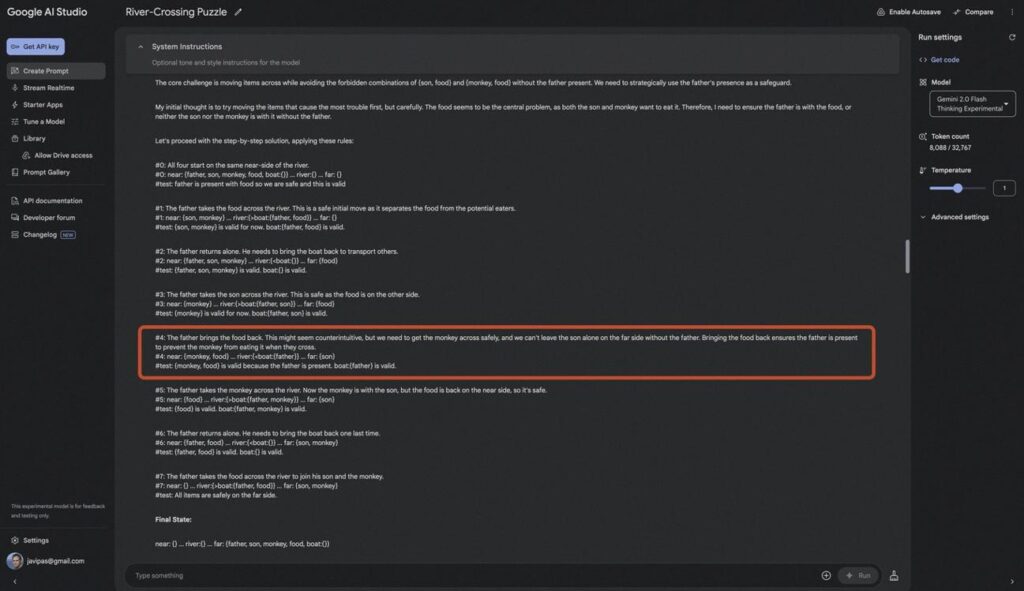Click the icon right of the Run button
This screenshot has width=1024, height=591.
[893, 575]
